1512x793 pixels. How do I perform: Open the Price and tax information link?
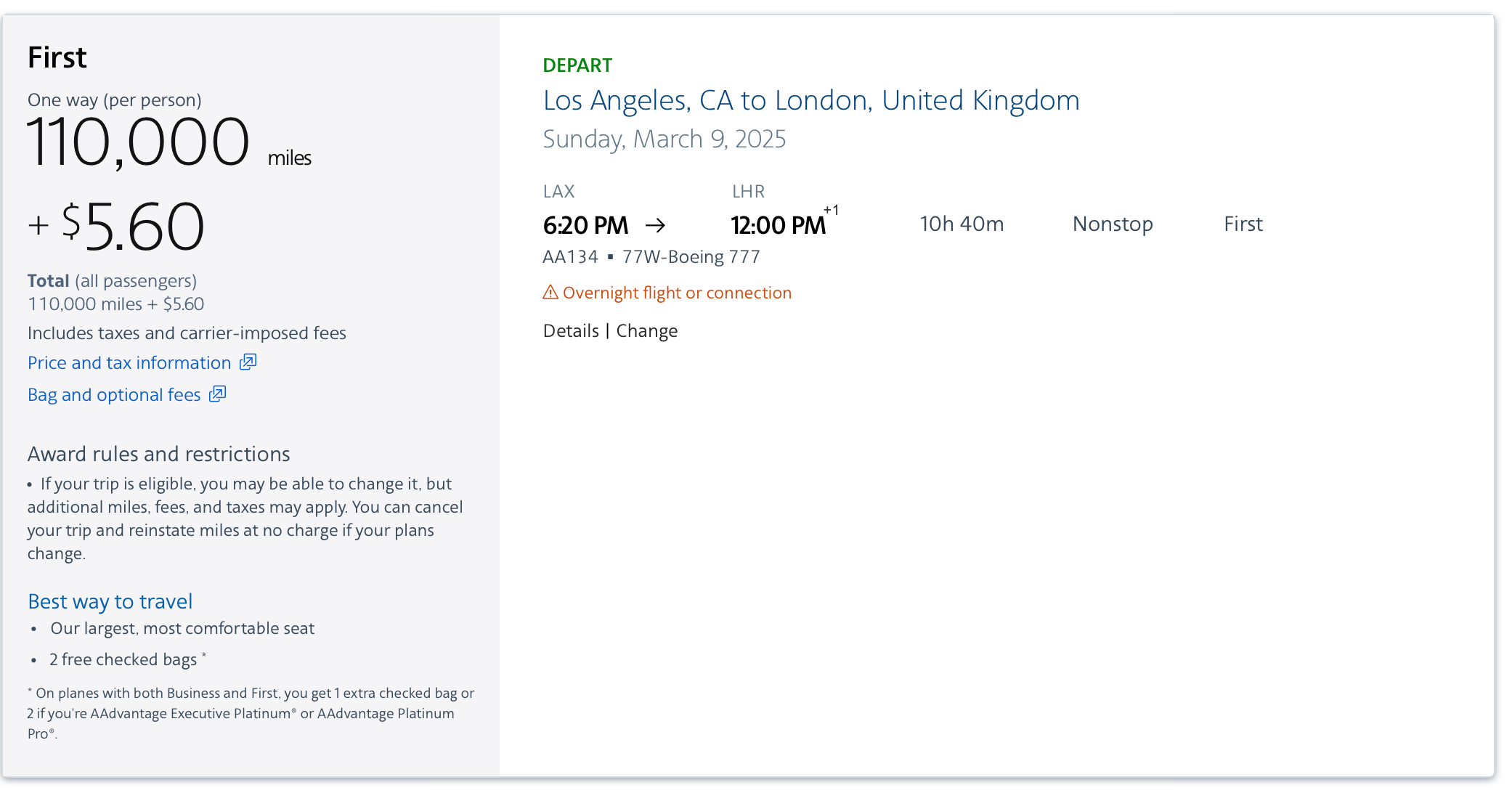(129, 362)
